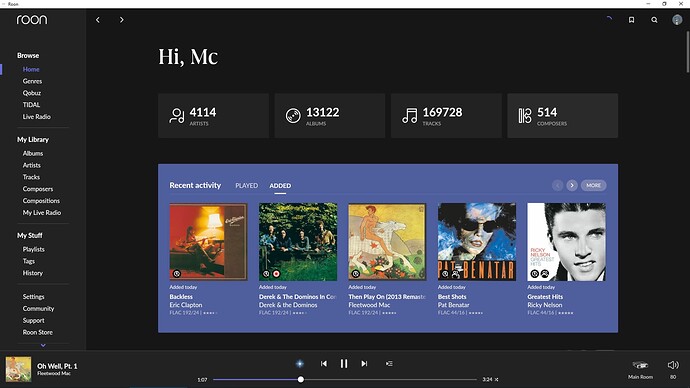690x388 pixels.
Task: Open Genres in the sidebar
Action: (33, 81)
